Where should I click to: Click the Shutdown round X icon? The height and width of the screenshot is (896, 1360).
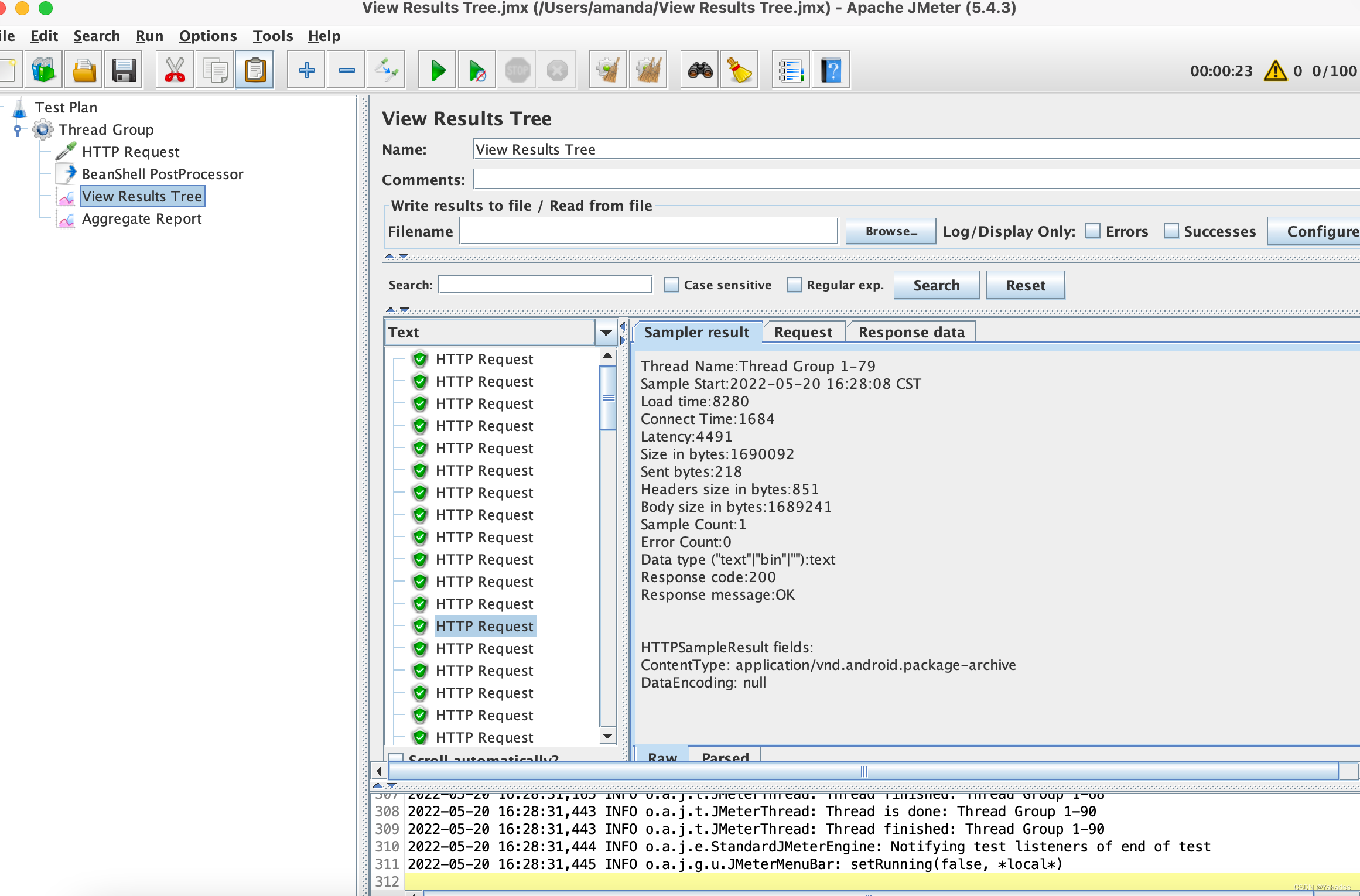pyautogui.click(x=557, y=70)
